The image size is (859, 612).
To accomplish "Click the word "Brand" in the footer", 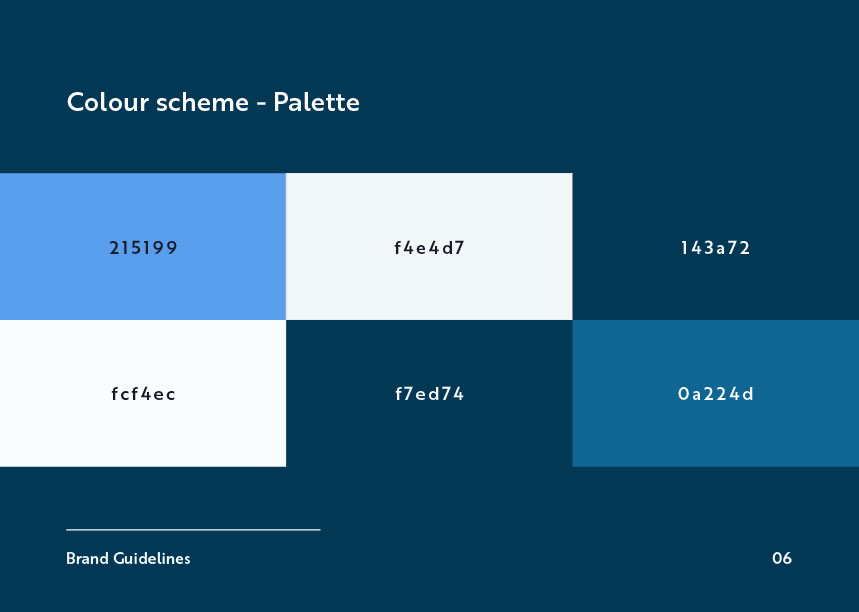I will click(x=88, y=558).
